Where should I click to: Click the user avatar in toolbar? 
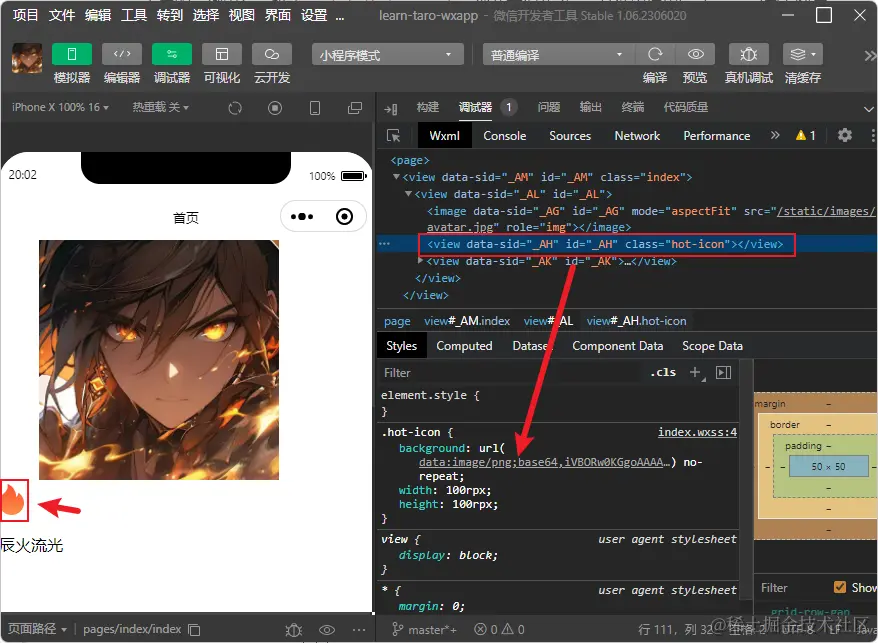coord(27,58)
